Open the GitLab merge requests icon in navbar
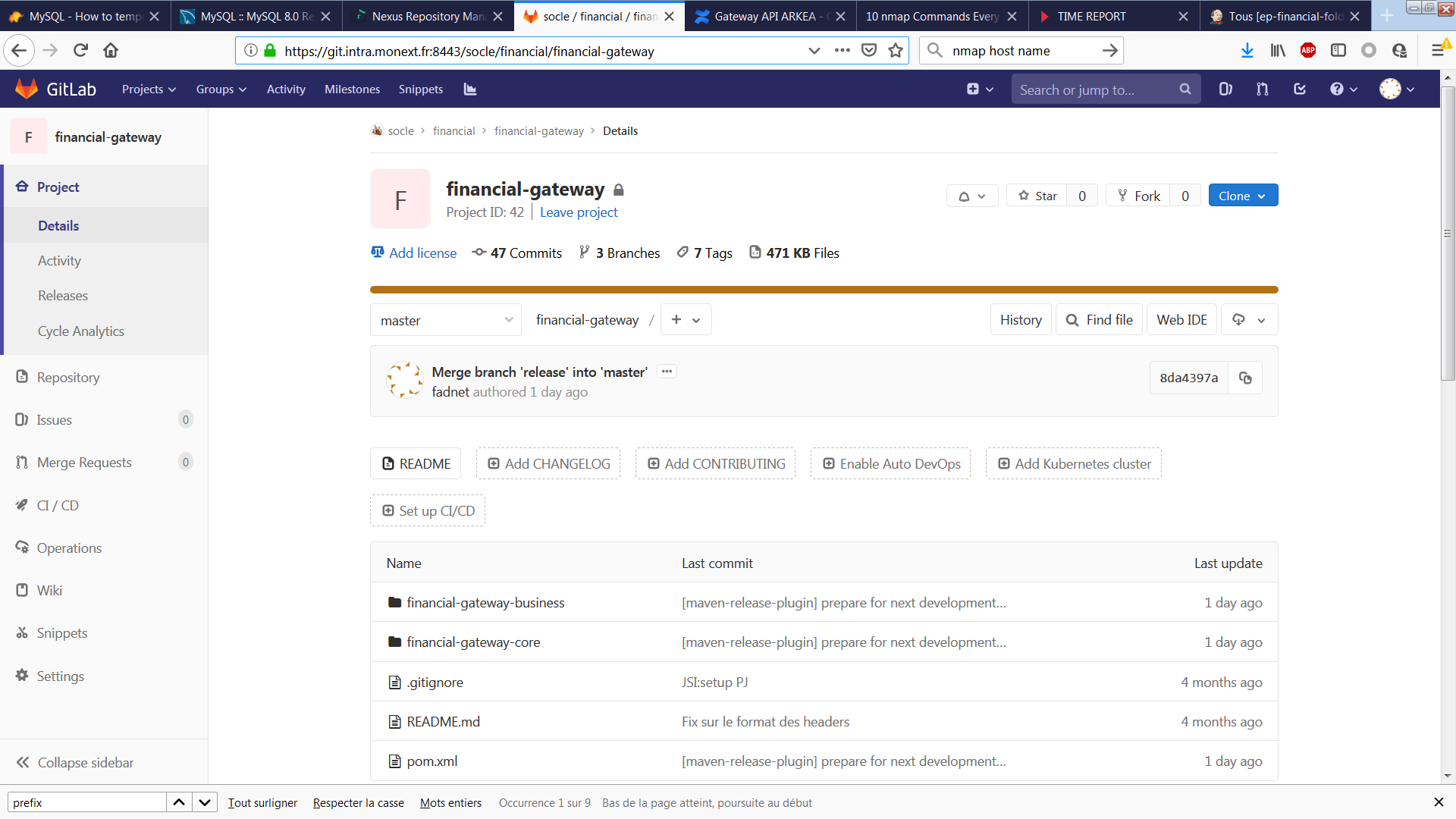Screen dimensions: 1456x819 pos(1262,89)
